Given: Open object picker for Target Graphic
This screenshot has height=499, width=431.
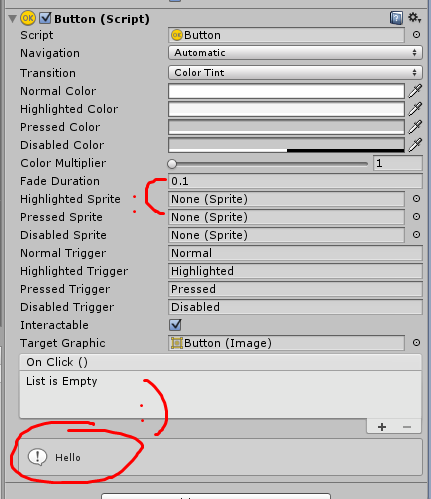Looking at the screenshot, I should 416,343.
